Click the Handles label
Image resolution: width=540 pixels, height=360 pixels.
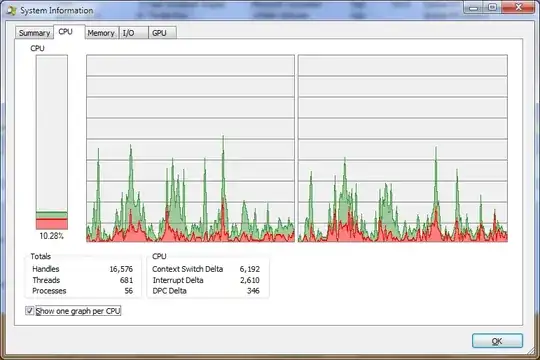(x=46, y=269)
